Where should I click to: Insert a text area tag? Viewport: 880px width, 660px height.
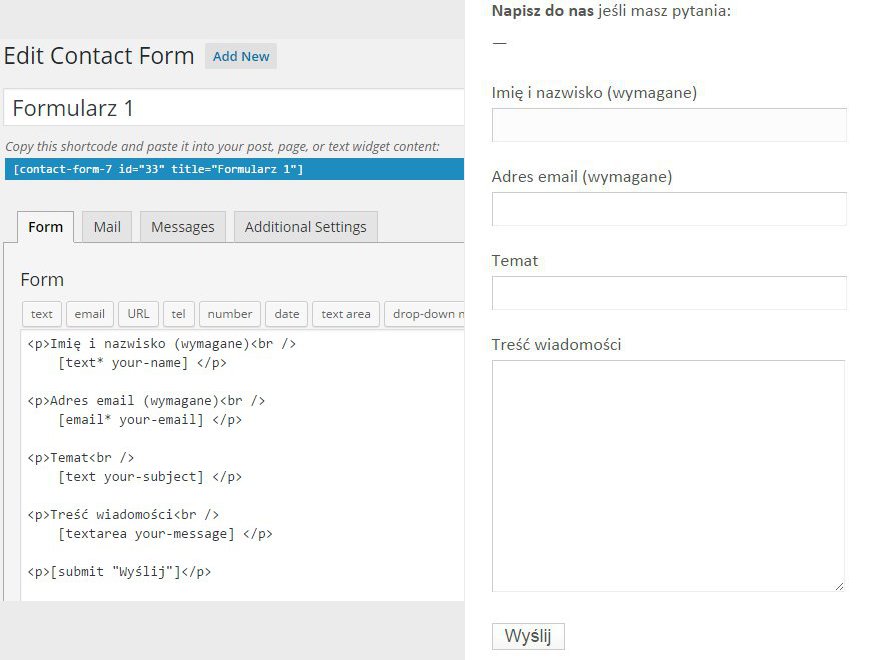click(346, 314)
